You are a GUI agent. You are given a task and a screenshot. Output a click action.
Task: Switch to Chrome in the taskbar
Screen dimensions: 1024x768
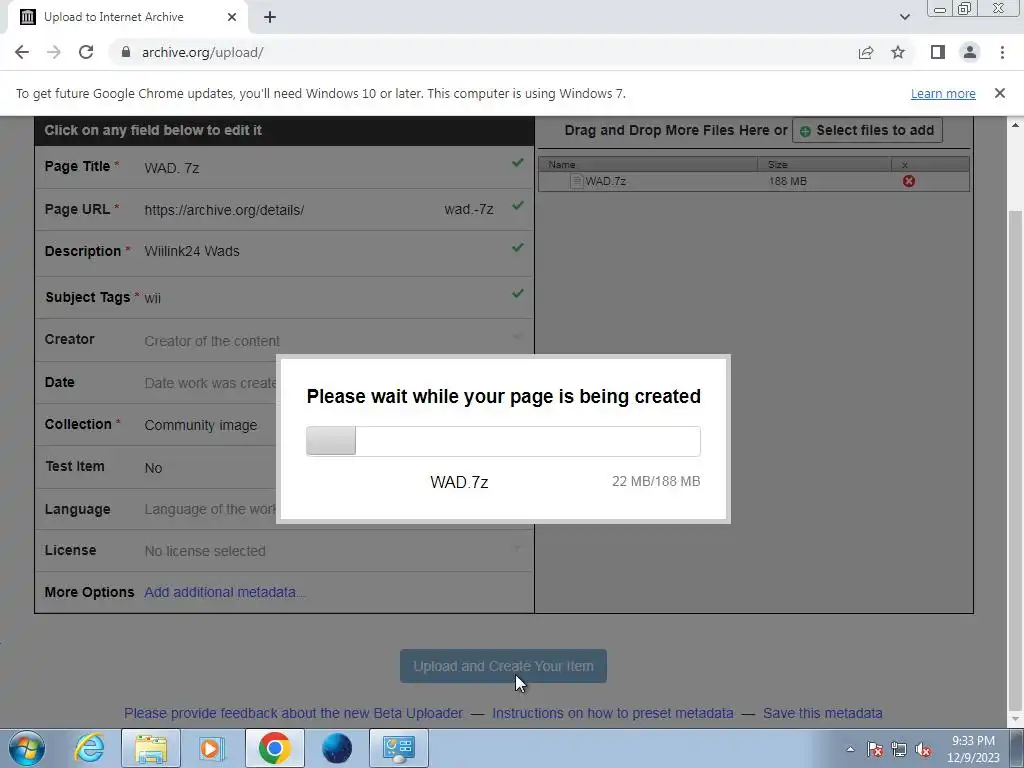(274, 748)
